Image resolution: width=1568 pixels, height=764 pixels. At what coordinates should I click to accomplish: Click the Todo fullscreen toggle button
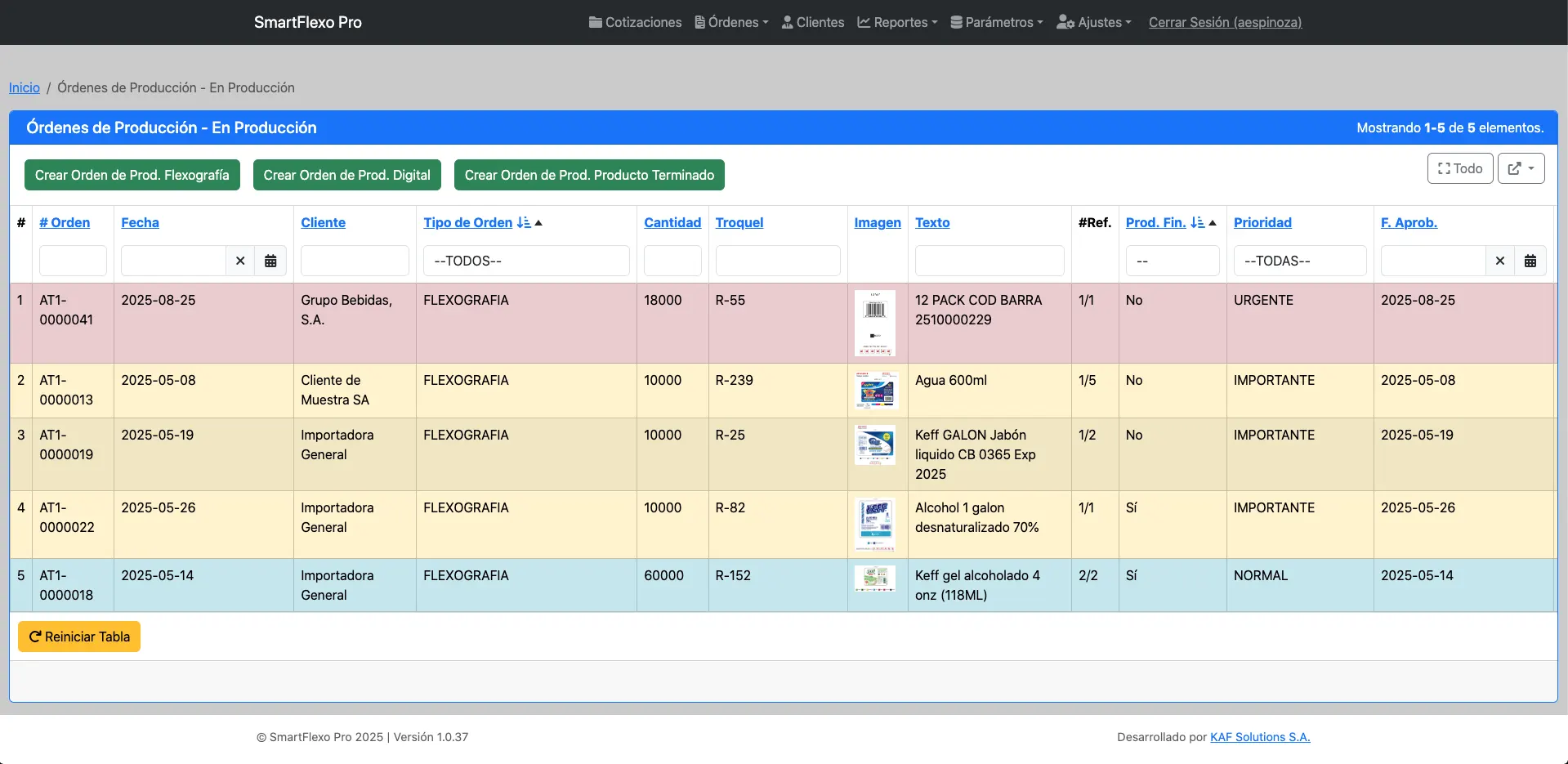coord(1459,168)
